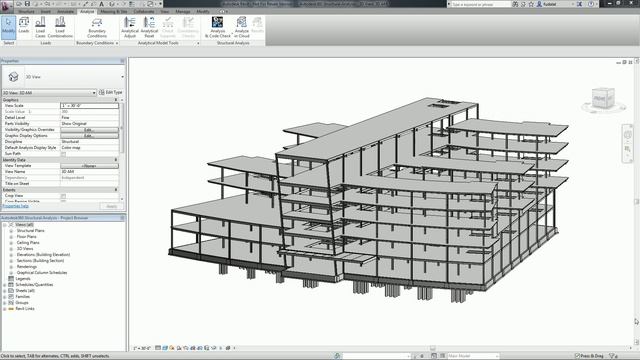
Task: Click Edit for Visibility/Graphics Overrides
Action: coord(89,130)
